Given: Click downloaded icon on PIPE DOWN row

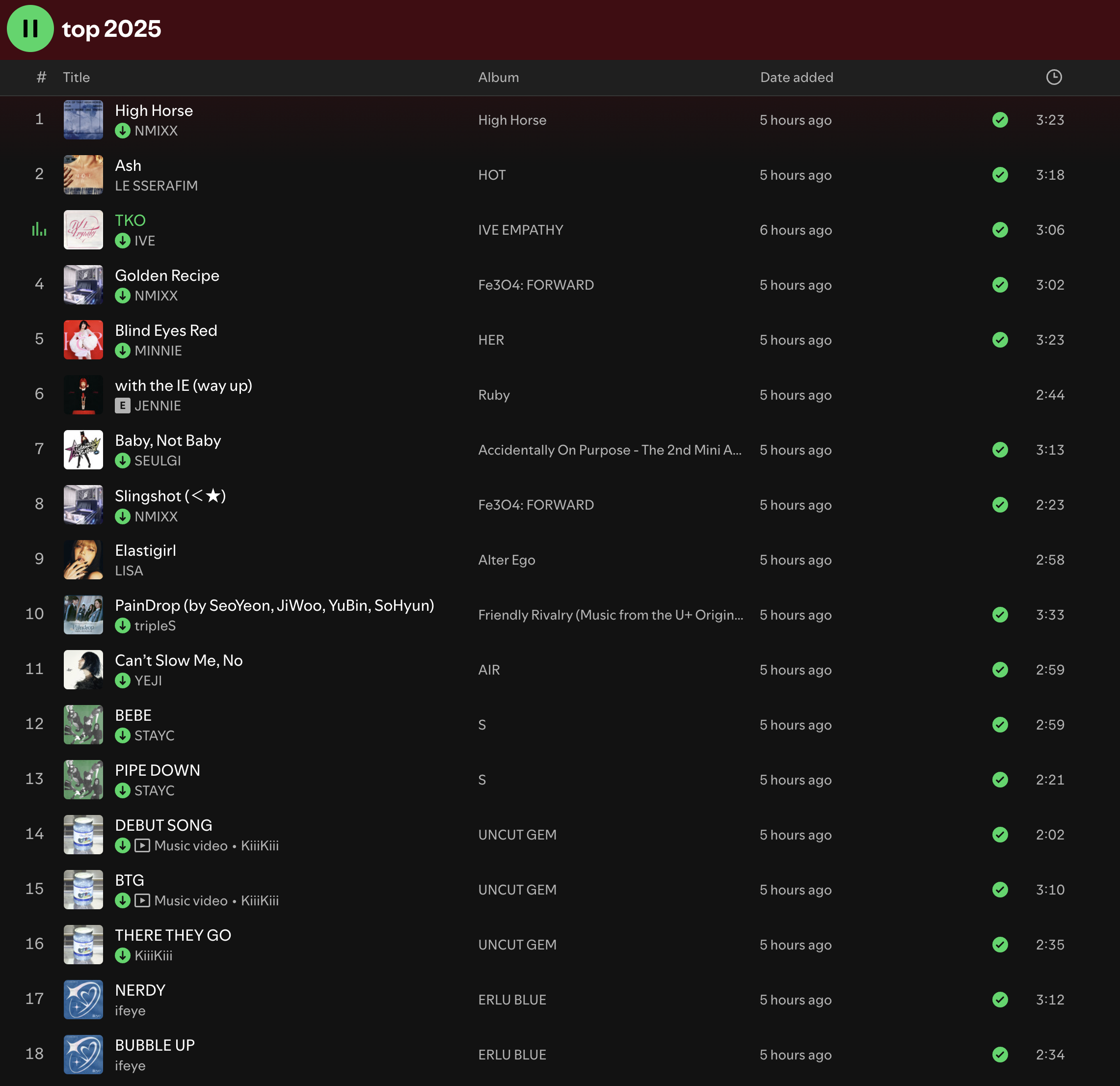Looking at the screenshot, I should click(x=122, y=790).
